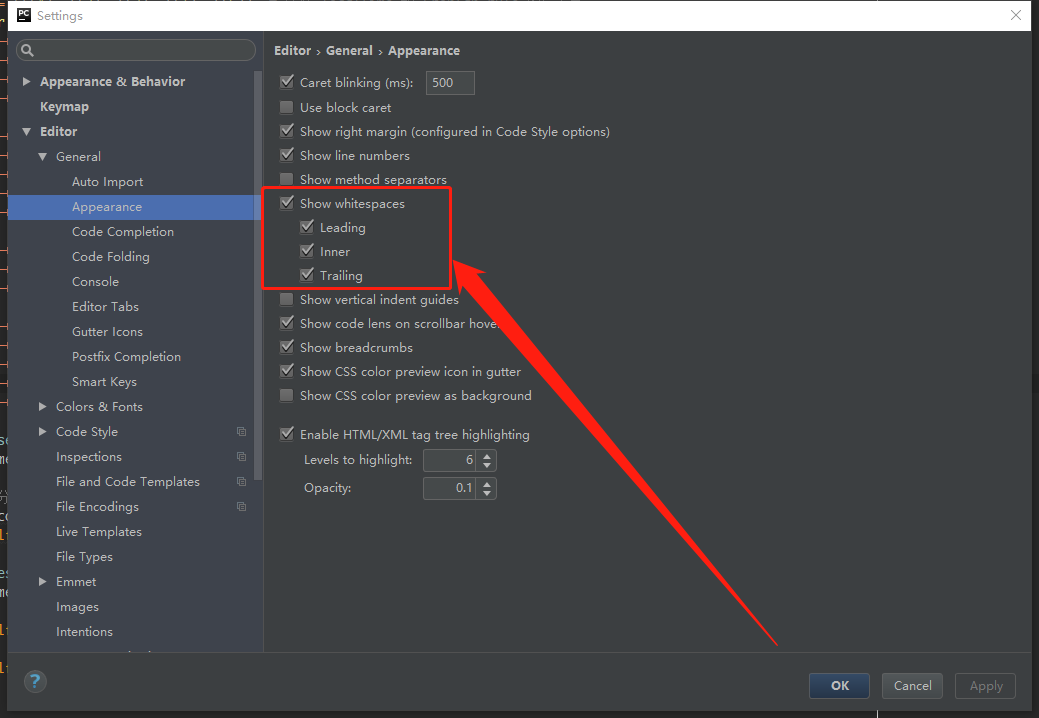
Task: Collapse the Editor tree node
Action: (x=26, y=132)
